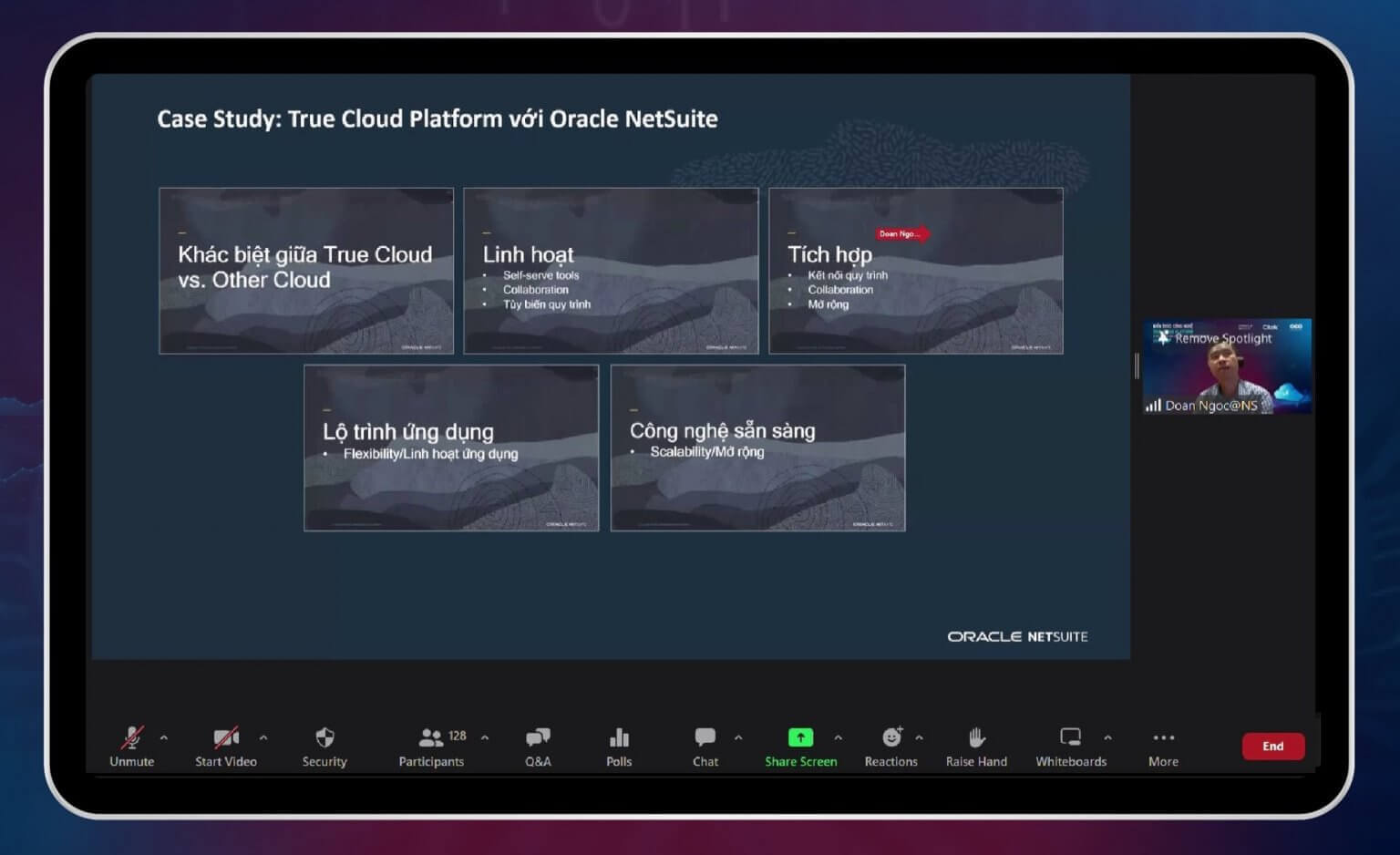This screenshot has width=1400, height=855.
Task: Open slide 'Khác biệt giữa True Cloud vs. Other Cloud'
Action: tap(306, 271)
